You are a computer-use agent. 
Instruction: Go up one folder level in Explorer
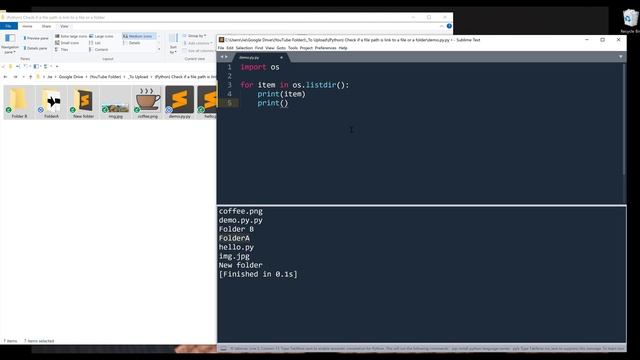point(31,77)
